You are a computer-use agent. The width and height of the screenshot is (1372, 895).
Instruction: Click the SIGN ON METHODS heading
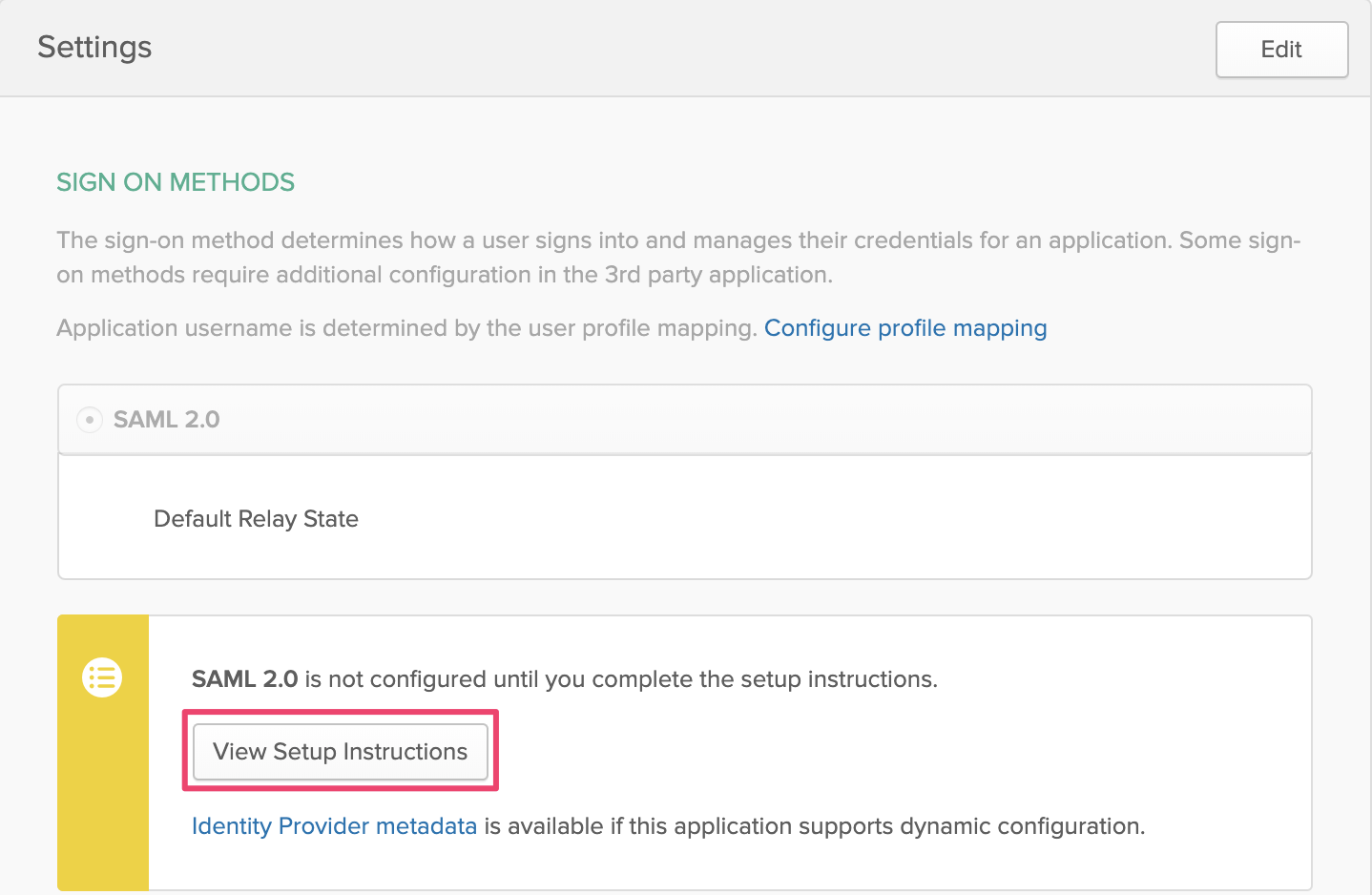pos(176,182)
